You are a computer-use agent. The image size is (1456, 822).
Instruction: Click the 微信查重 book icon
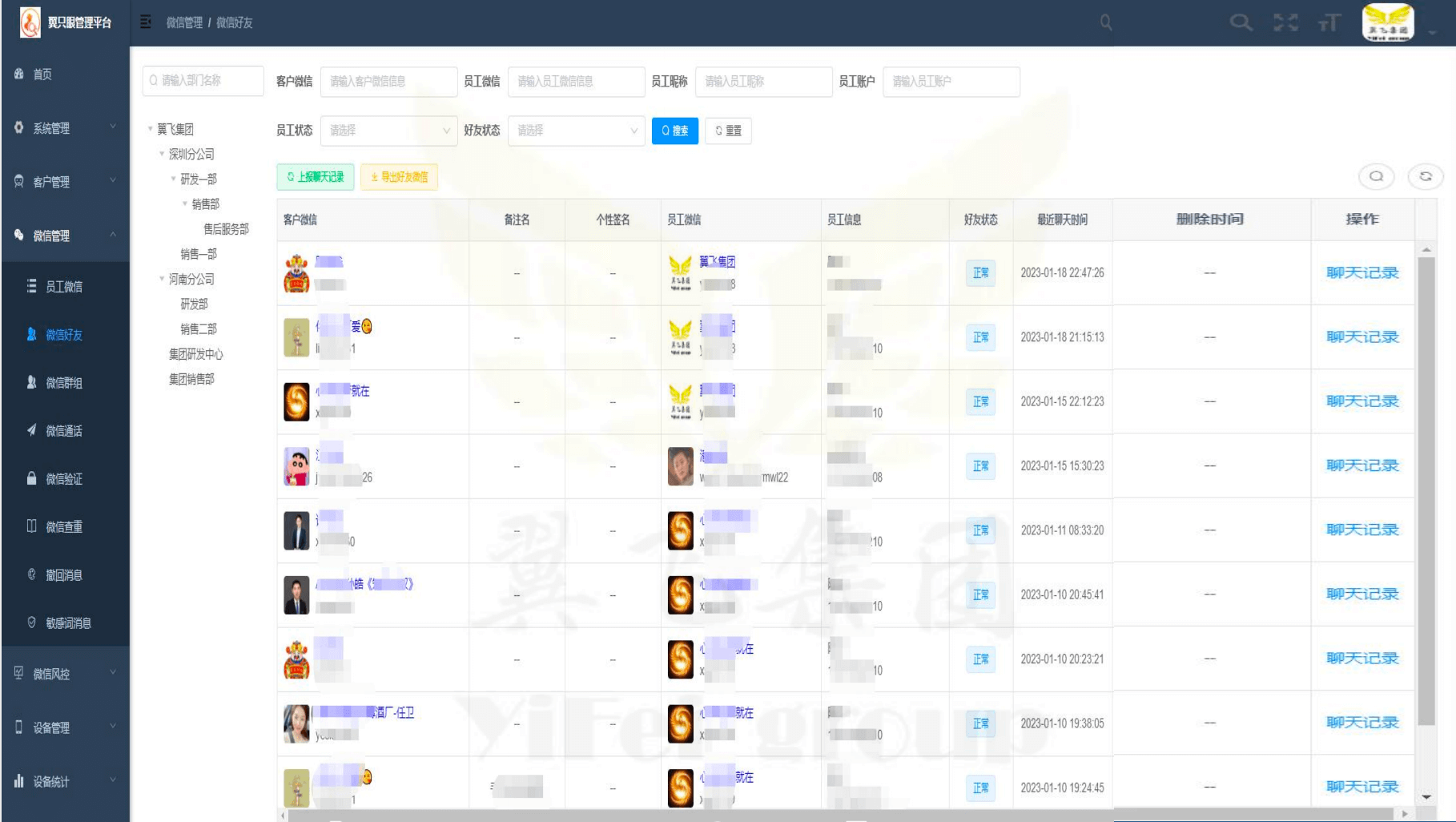32,526
